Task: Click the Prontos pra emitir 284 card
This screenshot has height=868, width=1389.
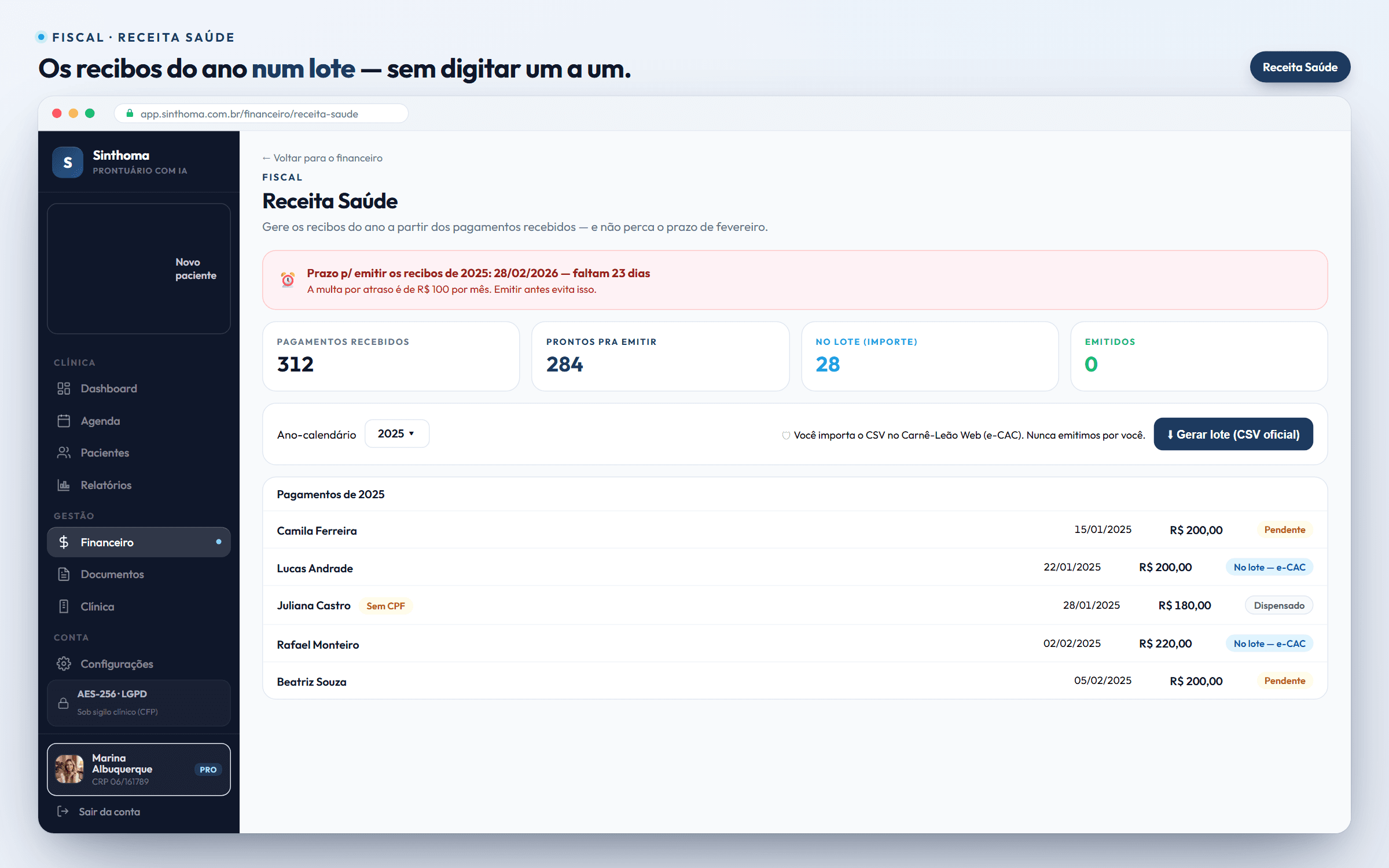Action: (x=660, y=356)
